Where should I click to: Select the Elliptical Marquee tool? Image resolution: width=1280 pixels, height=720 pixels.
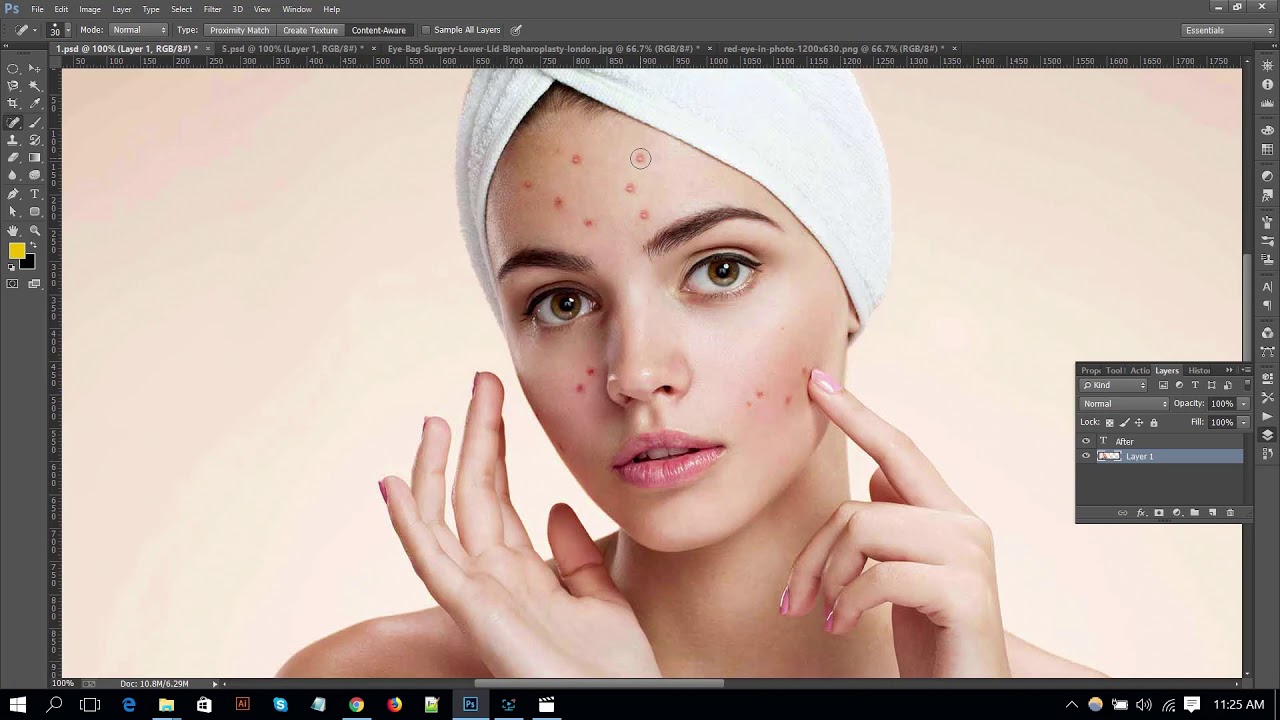click(x=13, y=69)
